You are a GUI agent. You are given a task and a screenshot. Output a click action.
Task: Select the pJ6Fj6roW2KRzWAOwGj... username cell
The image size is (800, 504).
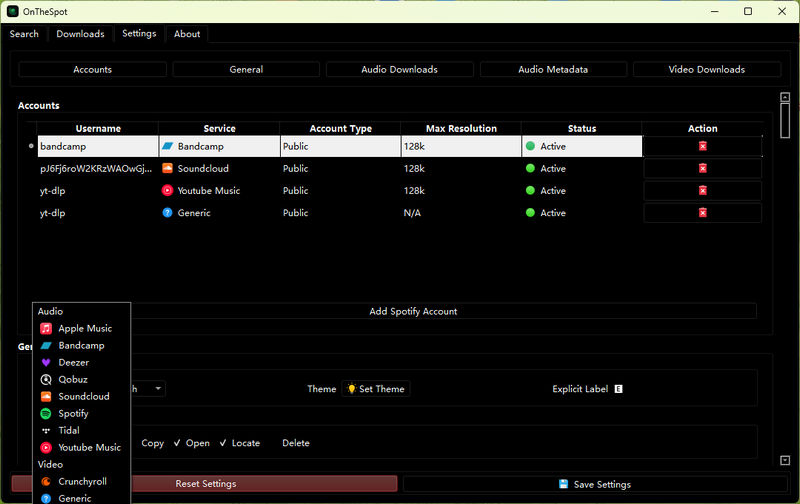click(x=96, y=168)
